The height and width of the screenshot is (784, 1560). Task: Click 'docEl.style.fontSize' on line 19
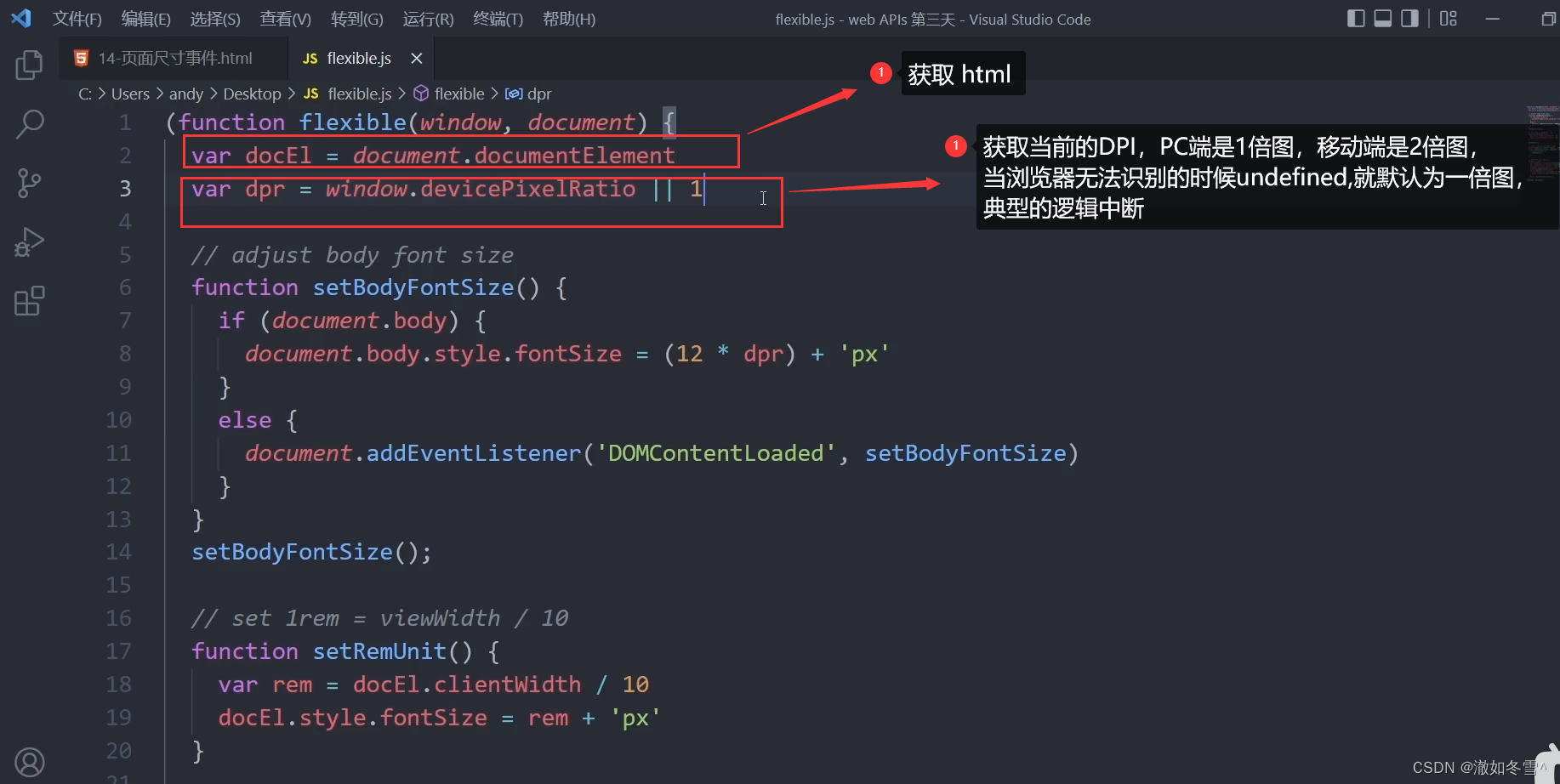pyautogui.click(x=352, y=718)
